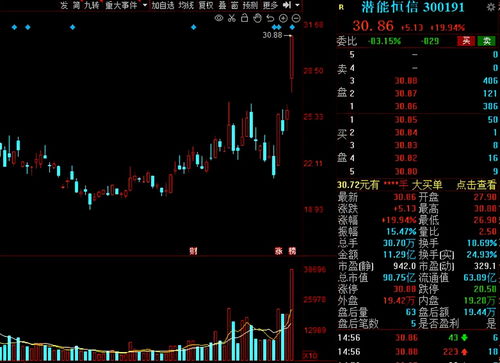The width and height of the screenshot is (500, 363).
Task: Click the red 买 buy button
Action: click(466, 41)
